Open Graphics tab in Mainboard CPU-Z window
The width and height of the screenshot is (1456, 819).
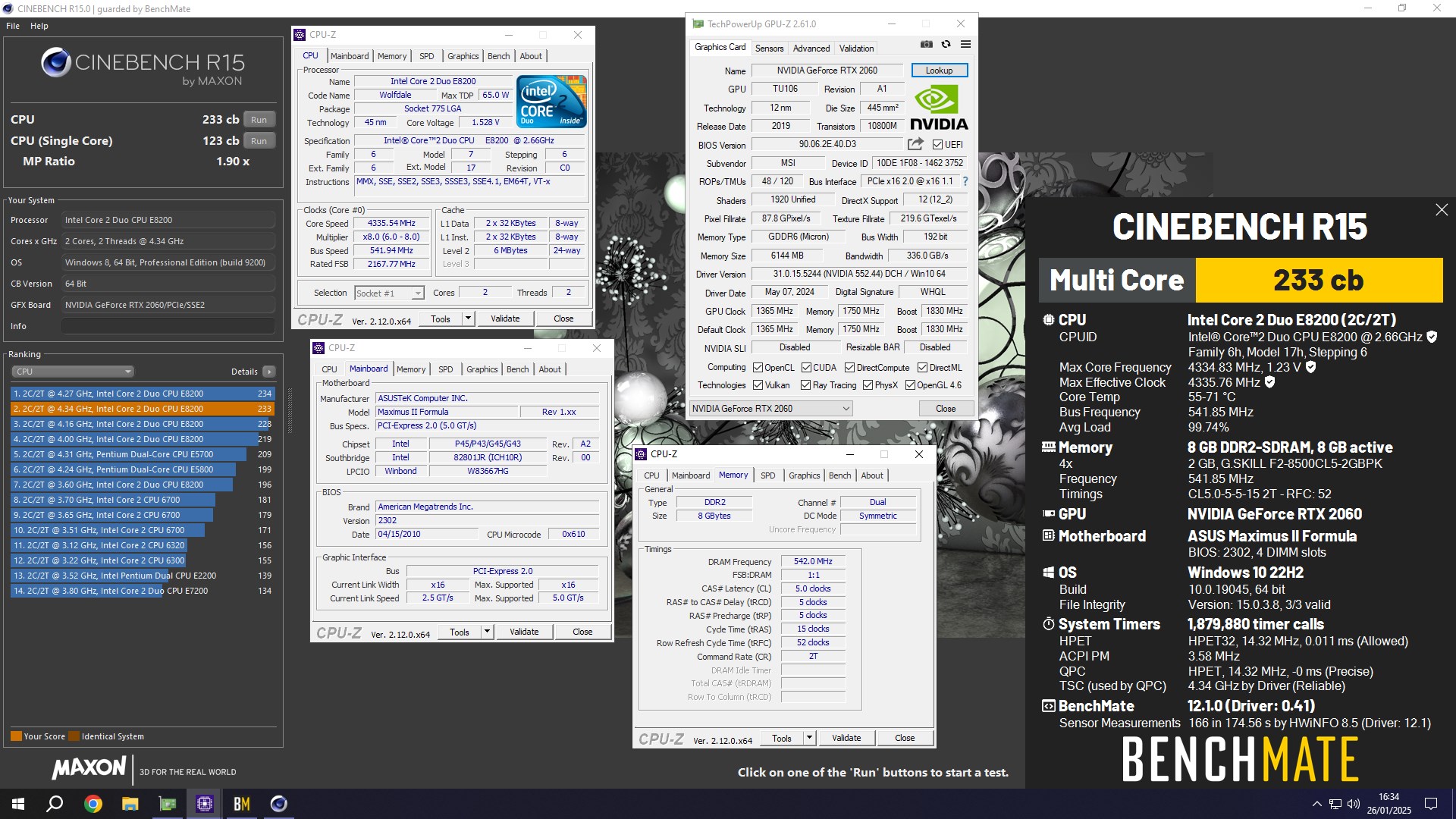[x=482, y=369]
